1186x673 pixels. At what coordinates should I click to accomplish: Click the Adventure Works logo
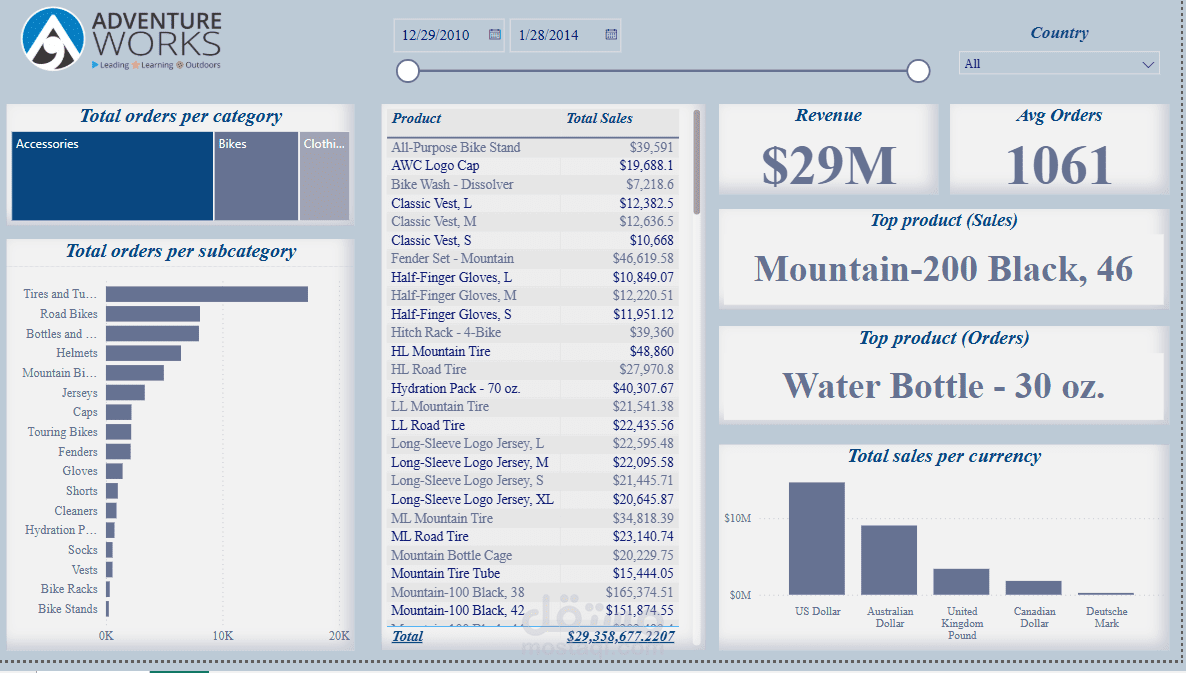click(122, 39)
